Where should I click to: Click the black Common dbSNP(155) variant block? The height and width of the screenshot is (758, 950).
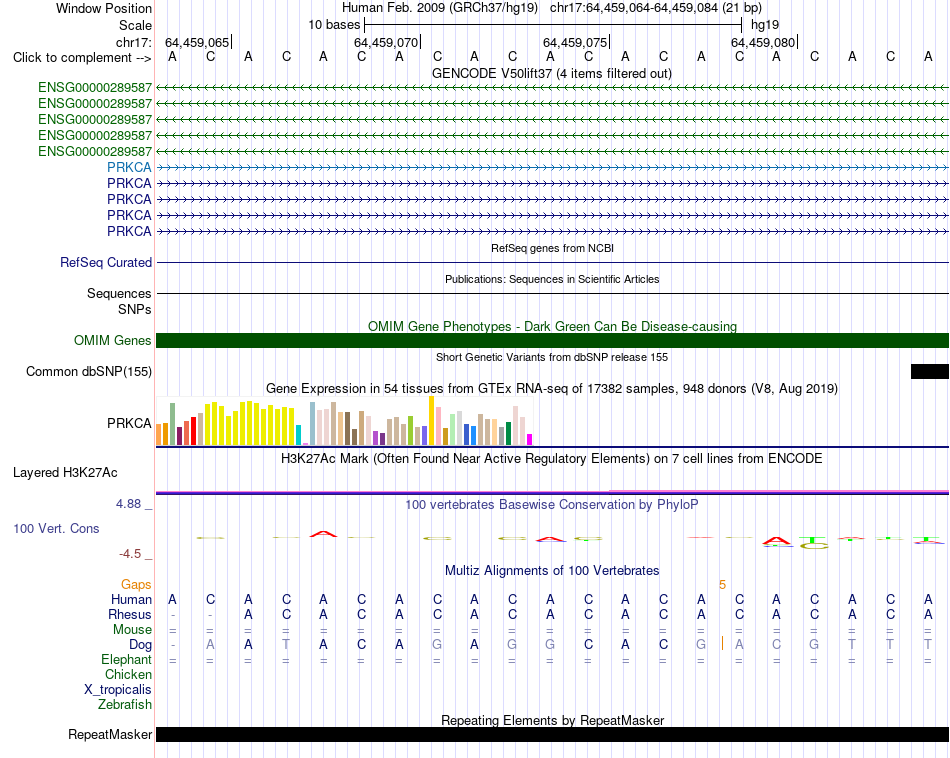929,371
